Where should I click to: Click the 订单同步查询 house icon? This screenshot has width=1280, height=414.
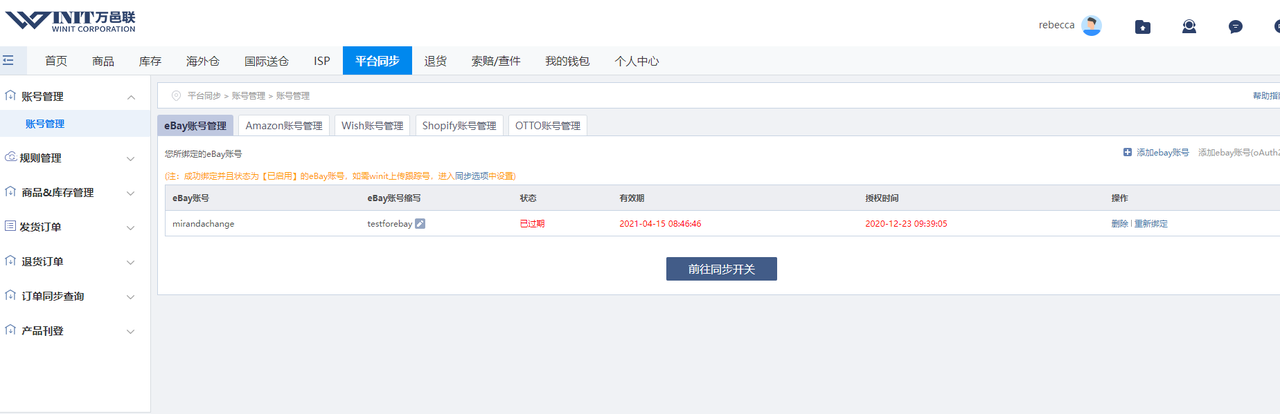point(11,296)
